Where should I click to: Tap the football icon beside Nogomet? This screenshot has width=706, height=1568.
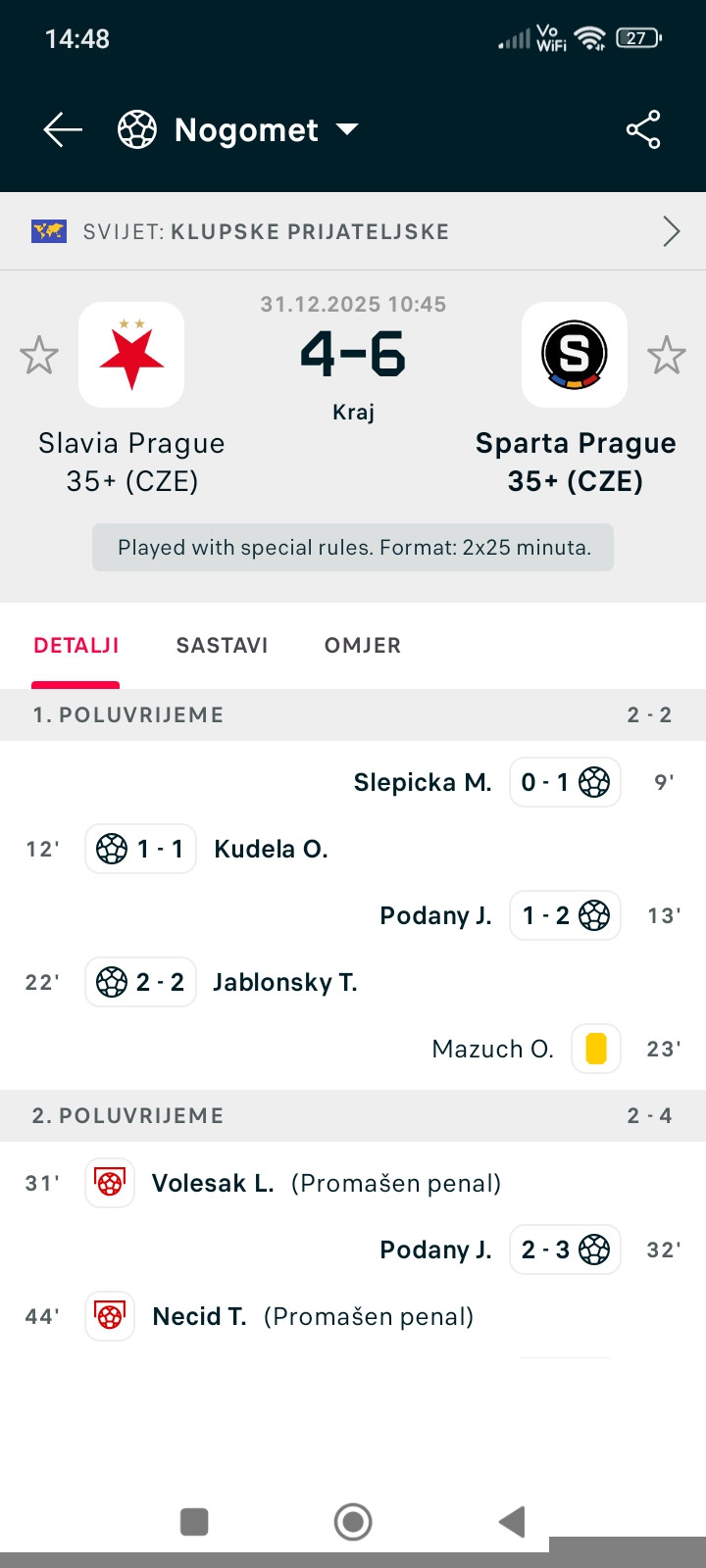(136, 129)
